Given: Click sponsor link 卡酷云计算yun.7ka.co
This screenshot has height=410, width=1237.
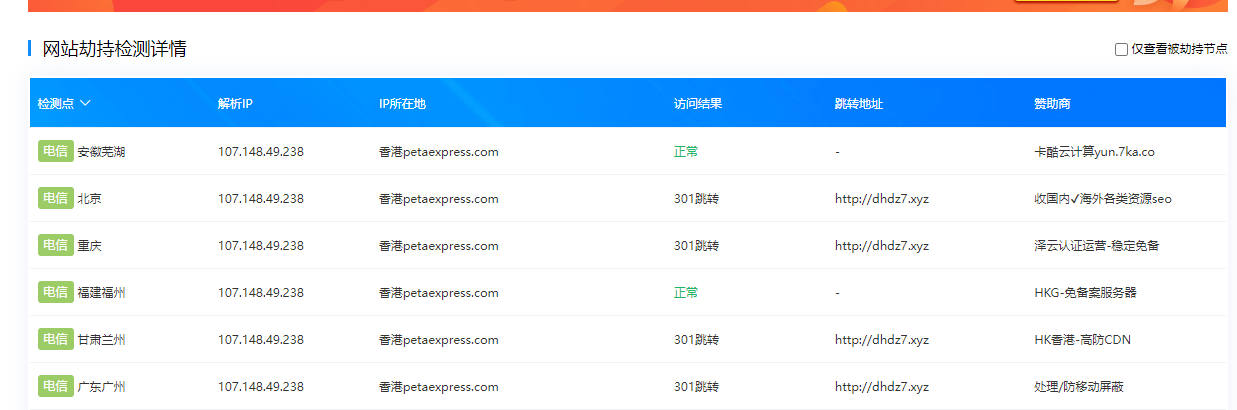Looking at the screenshot, I should pos(1094,152).
